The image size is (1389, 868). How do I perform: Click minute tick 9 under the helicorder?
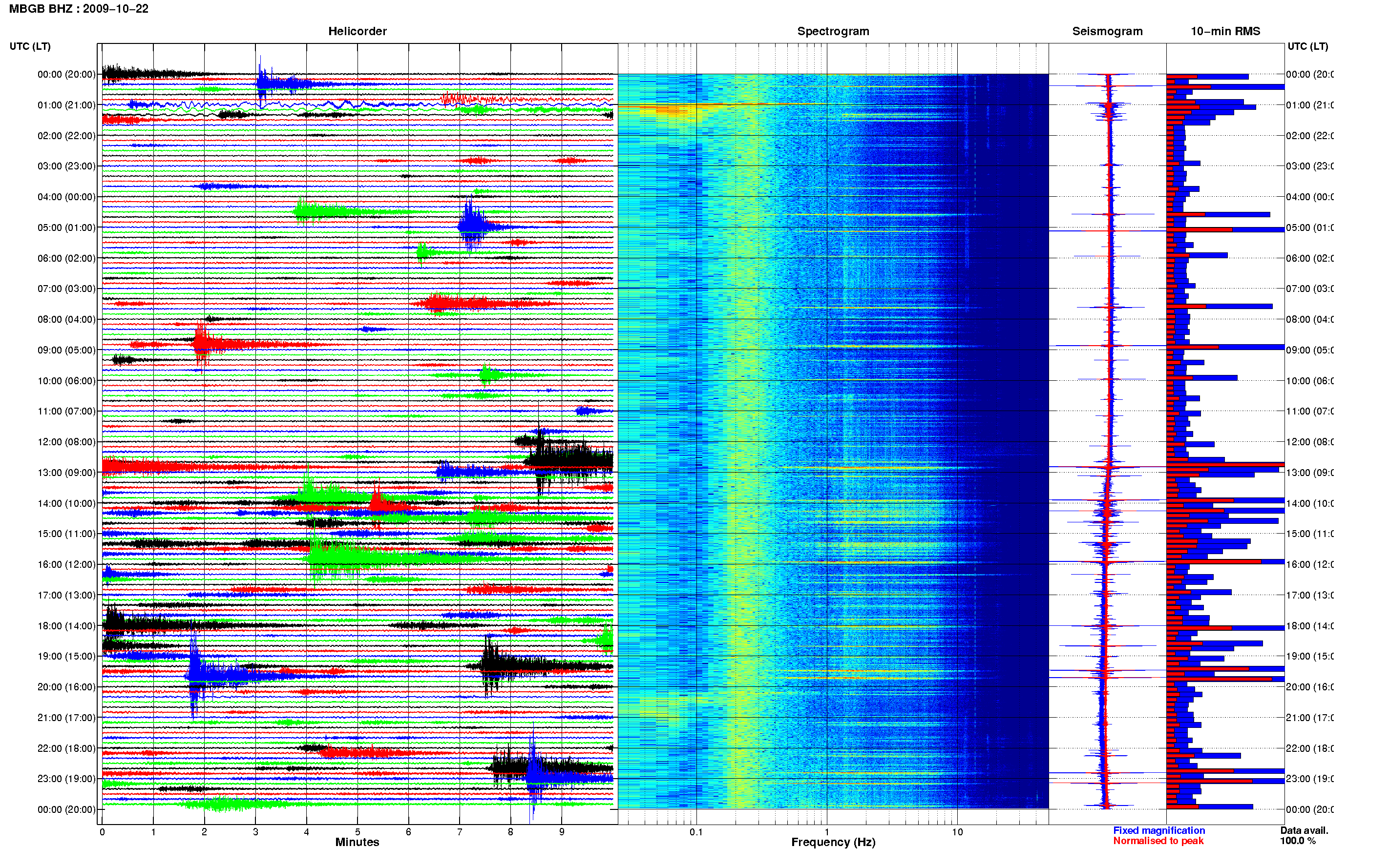click(x=562, y=831)
